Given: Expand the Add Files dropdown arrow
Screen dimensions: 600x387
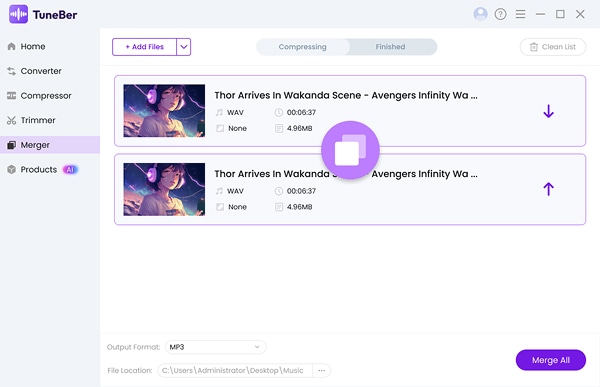Looking at the screenshot, I should point(184,47).
